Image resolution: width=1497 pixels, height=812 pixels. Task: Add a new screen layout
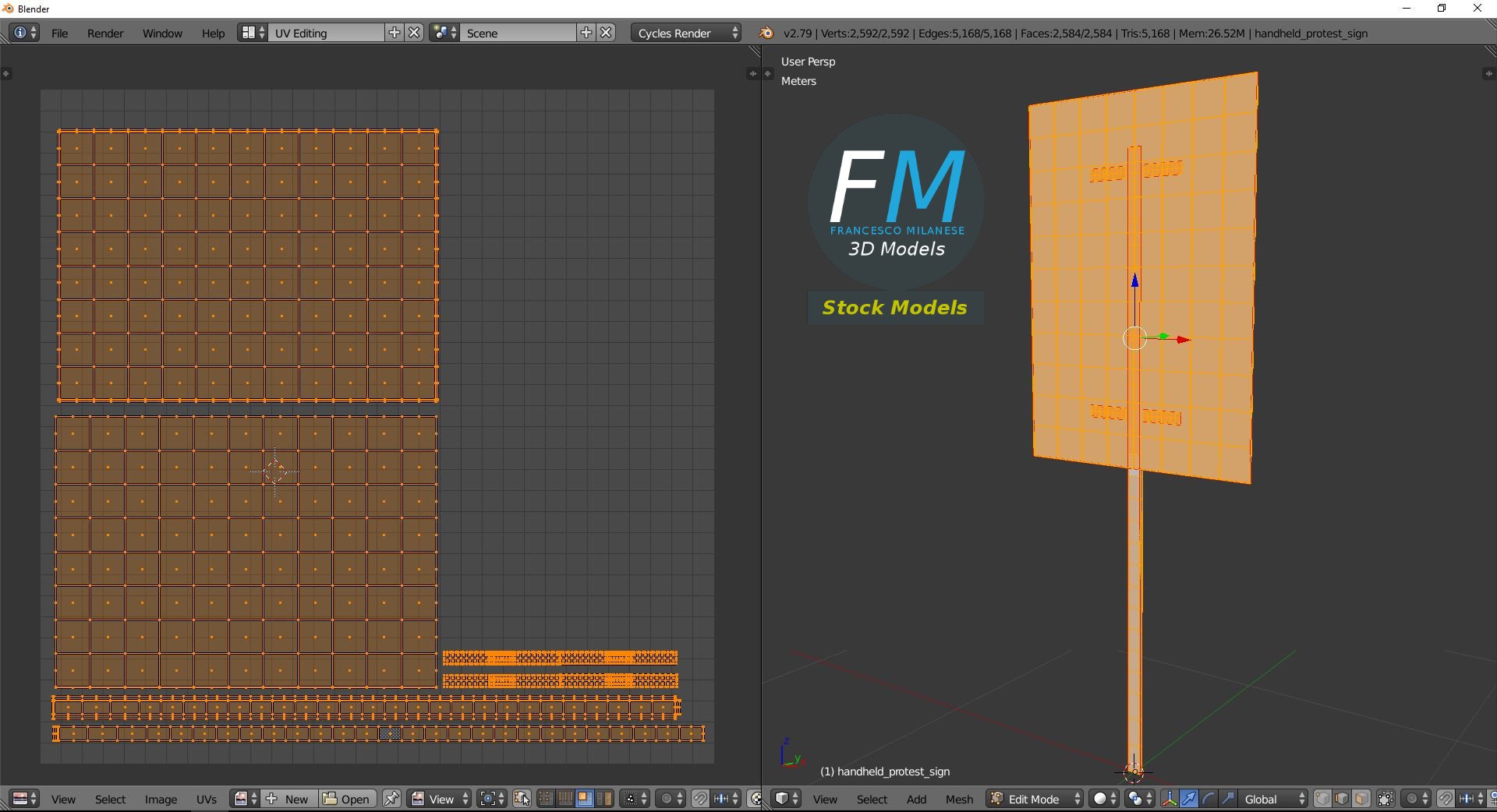click(x=395, y=33)
